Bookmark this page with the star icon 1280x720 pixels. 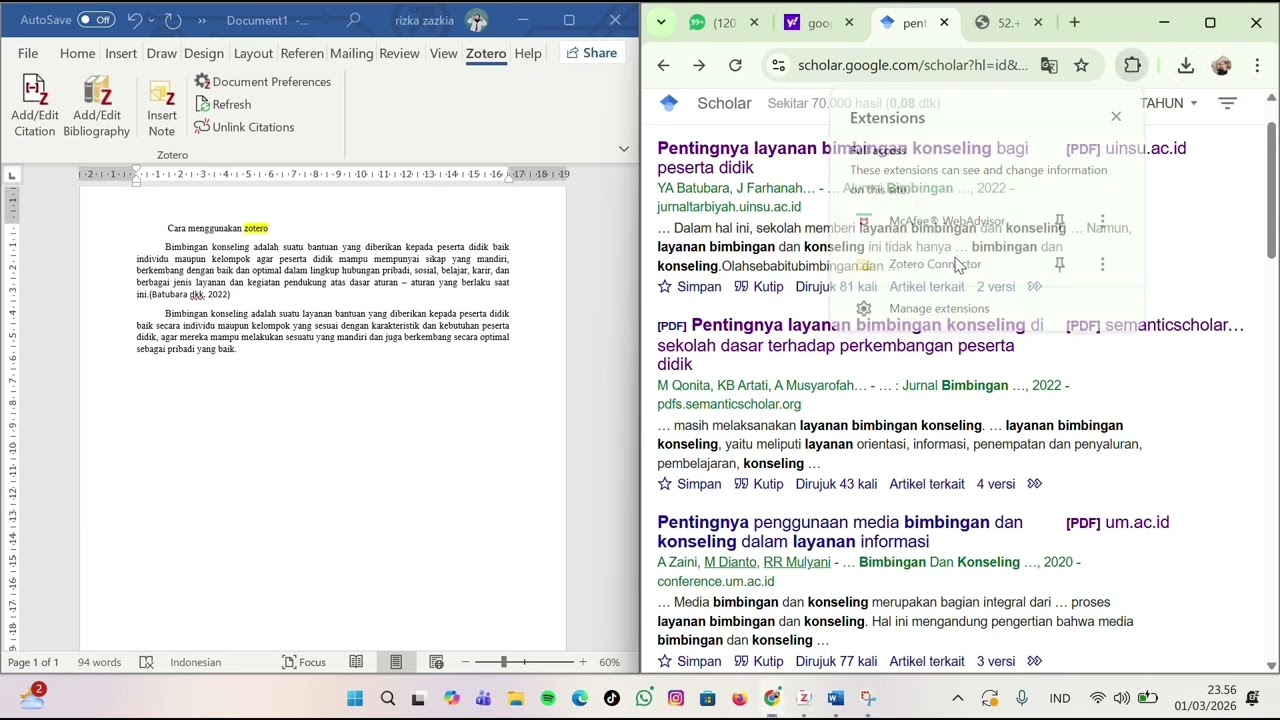point(1081,65)
